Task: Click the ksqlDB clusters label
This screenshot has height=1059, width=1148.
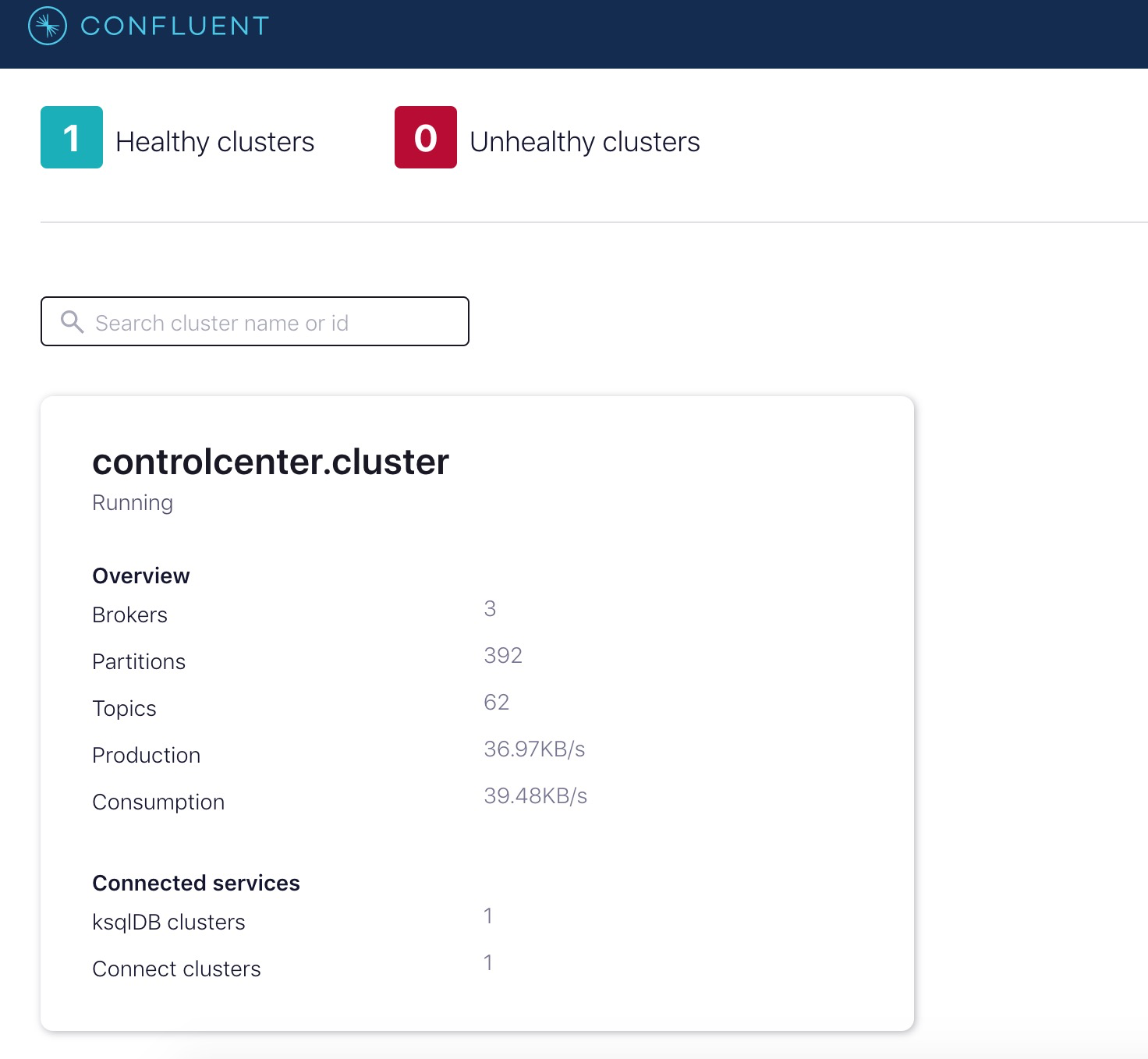Action: [169, 923]
